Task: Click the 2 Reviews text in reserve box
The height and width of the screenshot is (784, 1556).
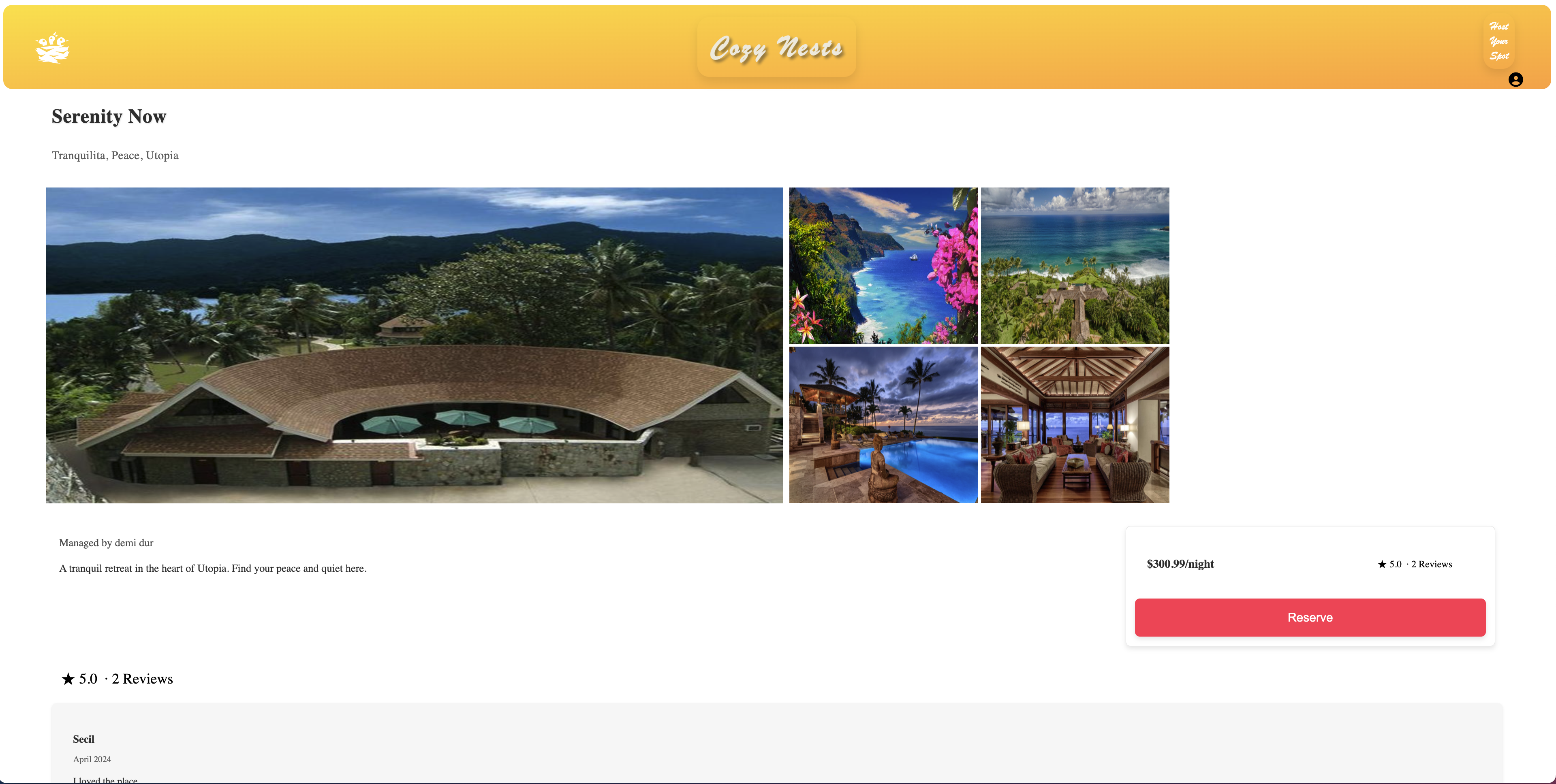Action: click(1431, 565)
